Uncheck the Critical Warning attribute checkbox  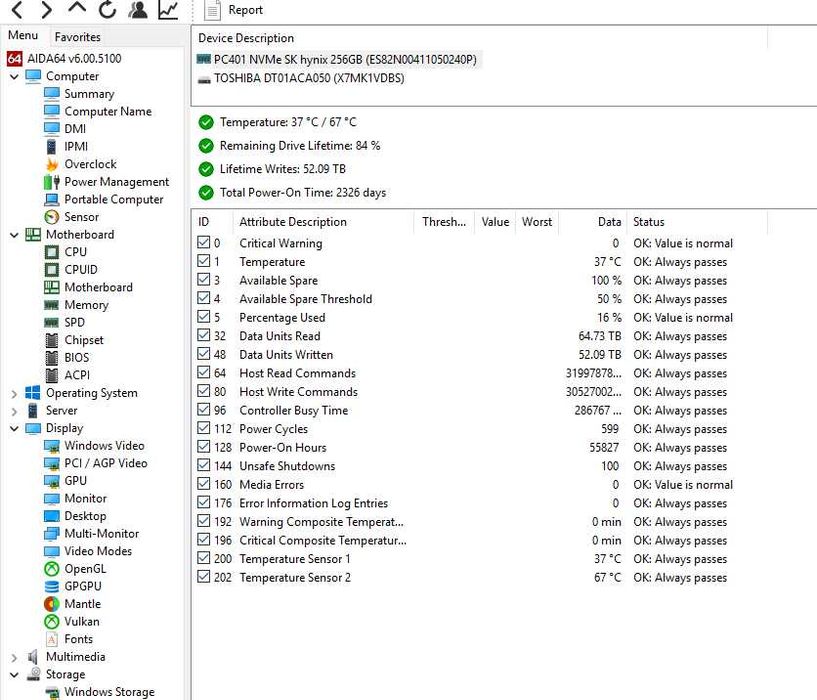(204, 243)
